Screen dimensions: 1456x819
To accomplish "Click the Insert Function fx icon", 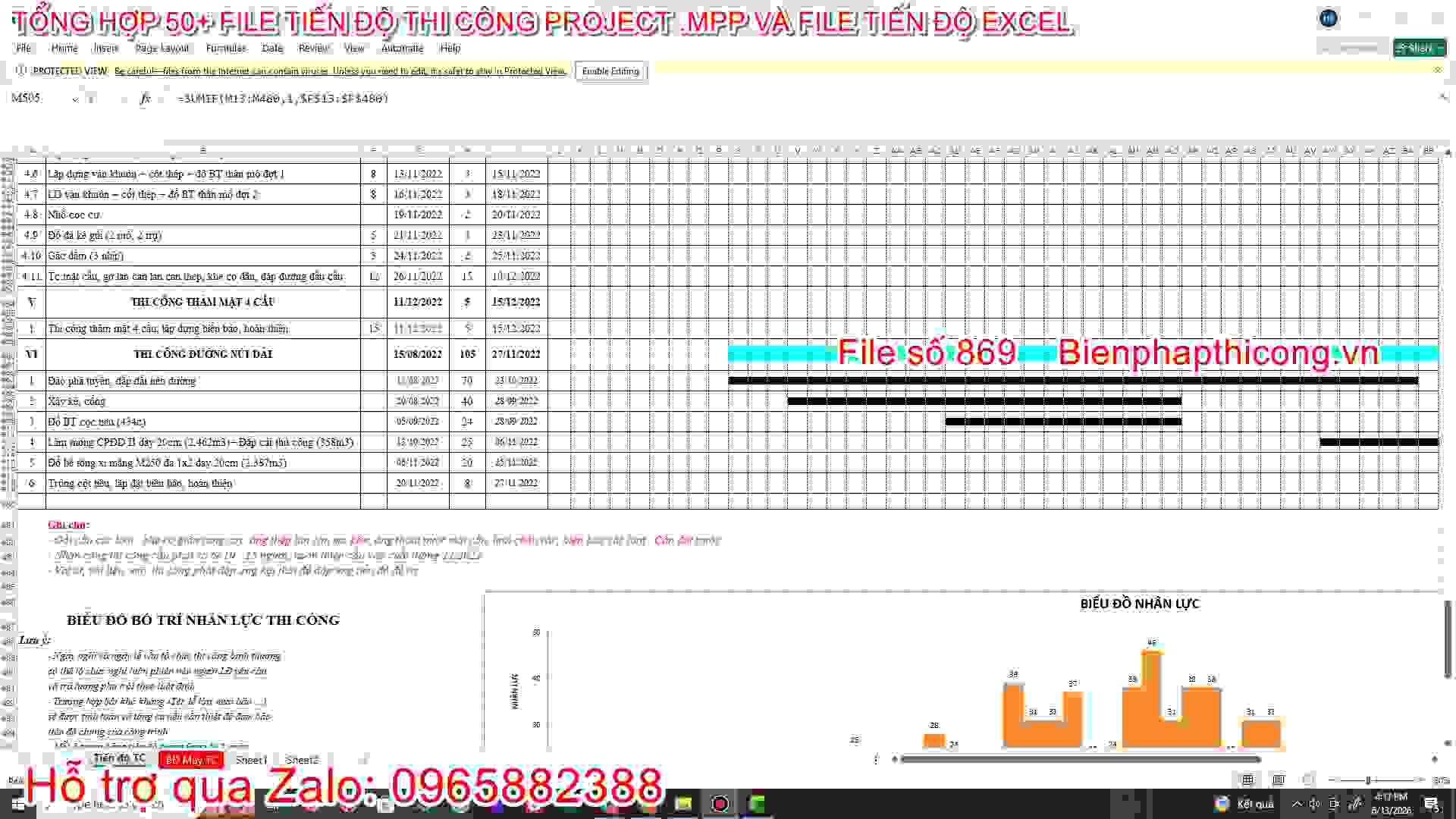I will click(x=145, y=99).
